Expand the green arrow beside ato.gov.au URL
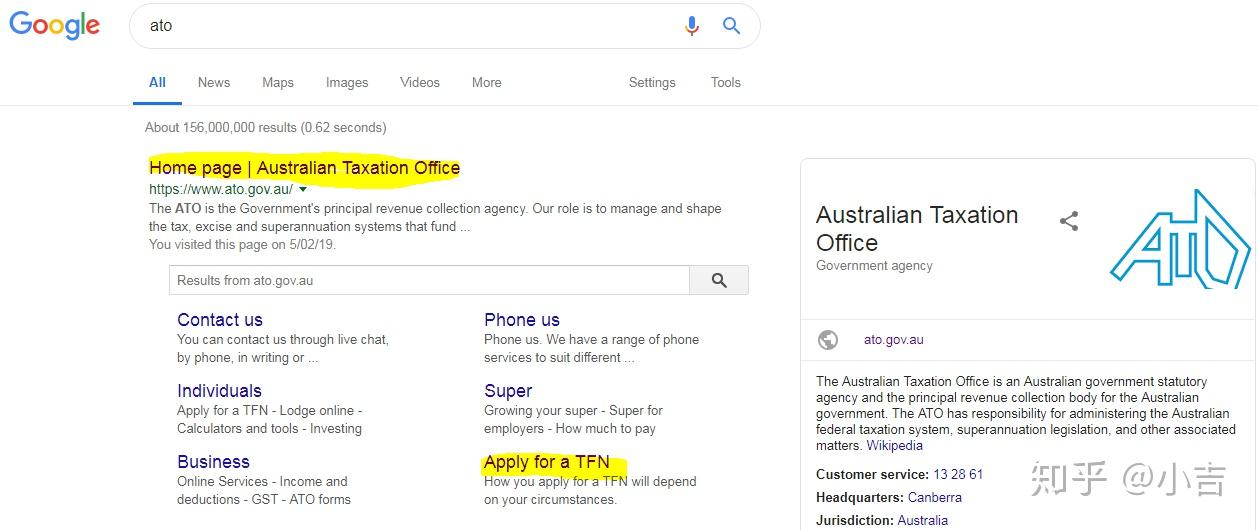Screen dimensions: 1259x530 (x=303, y=189)
